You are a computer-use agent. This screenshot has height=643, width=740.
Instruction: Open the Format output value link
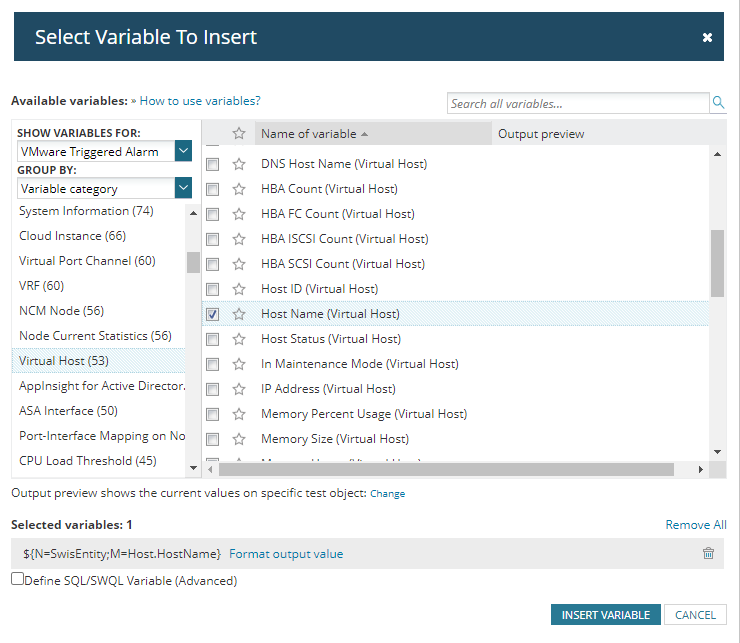286,554
